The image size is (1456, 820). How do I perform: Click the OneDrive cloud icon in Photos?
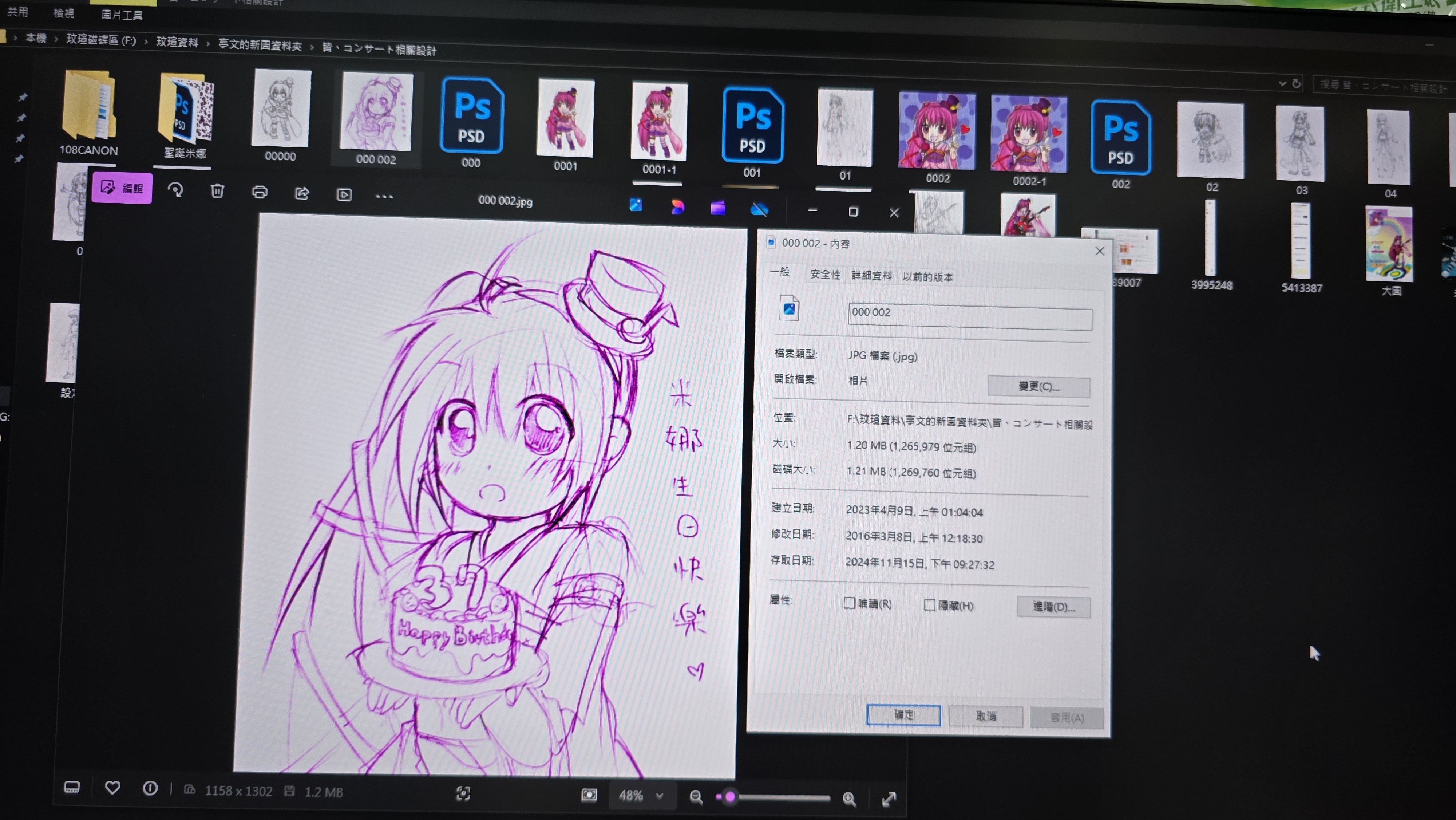point(759,209)
